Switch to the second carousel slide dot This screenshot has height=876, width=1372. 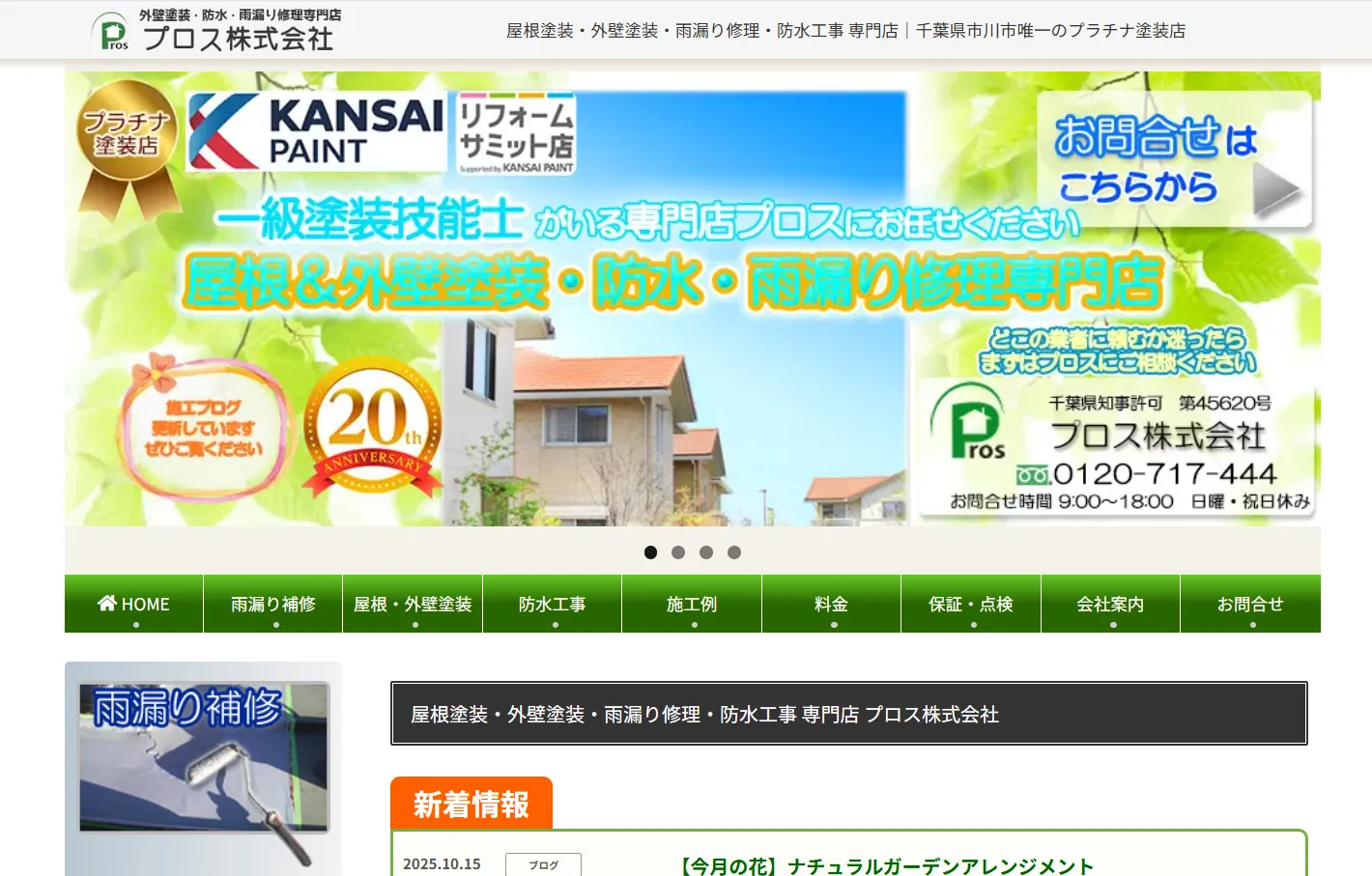[678, 552]
